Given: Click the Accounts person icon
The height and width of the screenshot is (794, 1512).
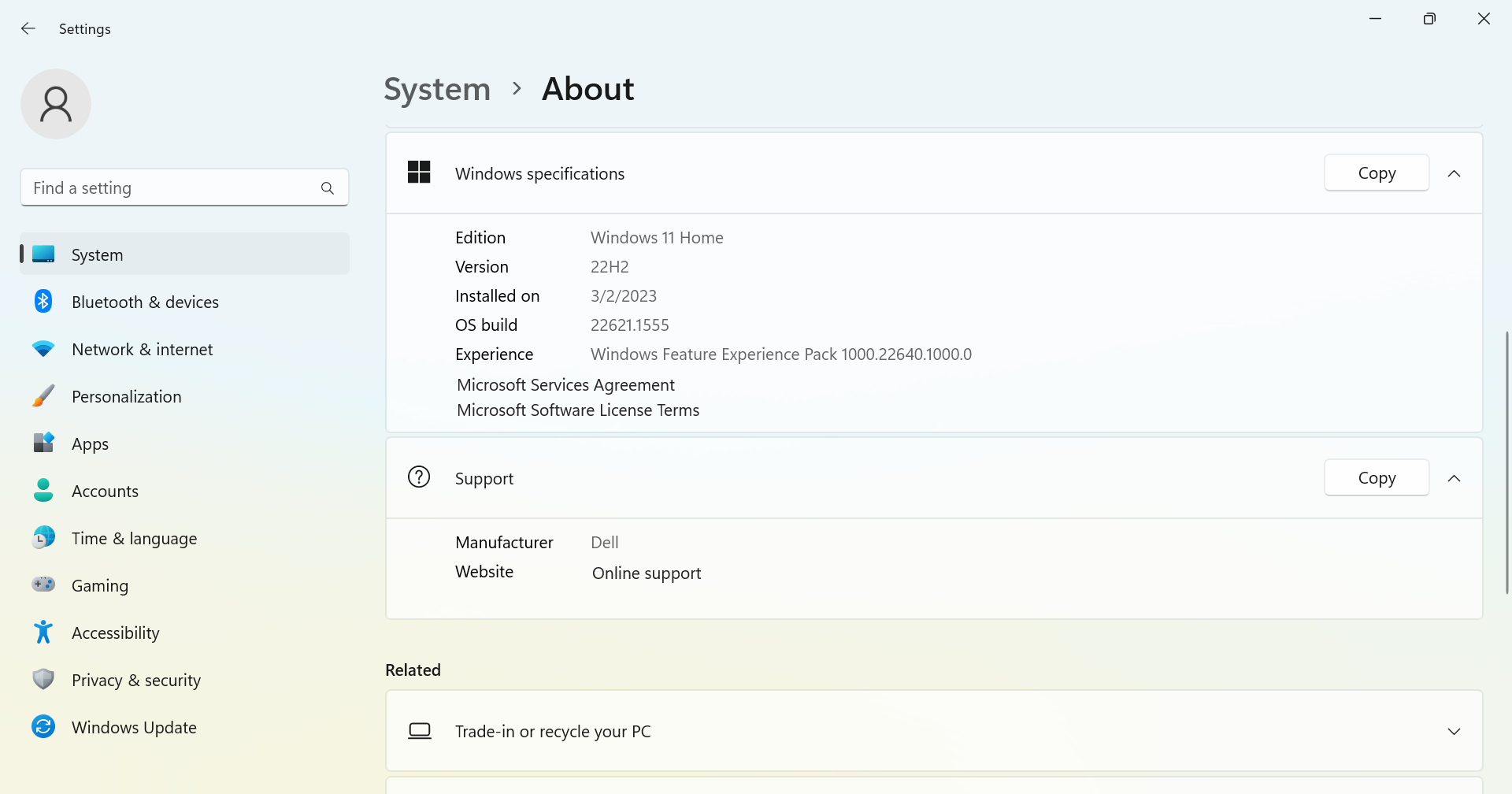Looking at the screenshot, I should [43, 490].
